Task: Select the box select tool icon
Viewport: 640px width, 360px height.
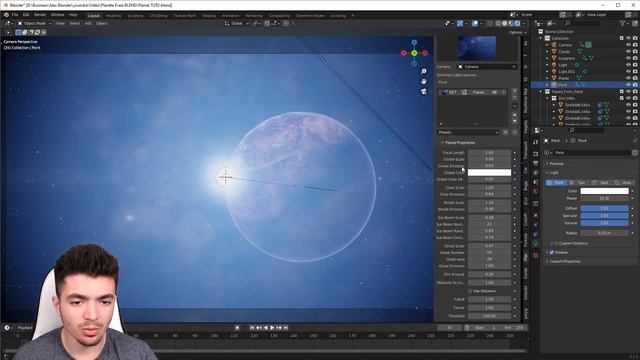Action: coord(18,32)
